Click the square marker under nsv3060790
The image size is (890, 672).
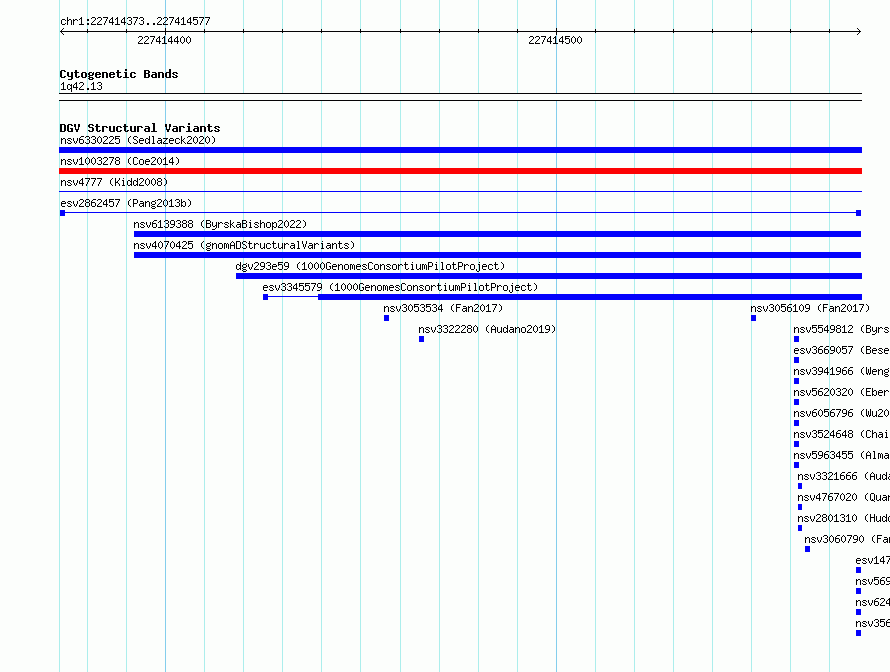click(807, 549)
